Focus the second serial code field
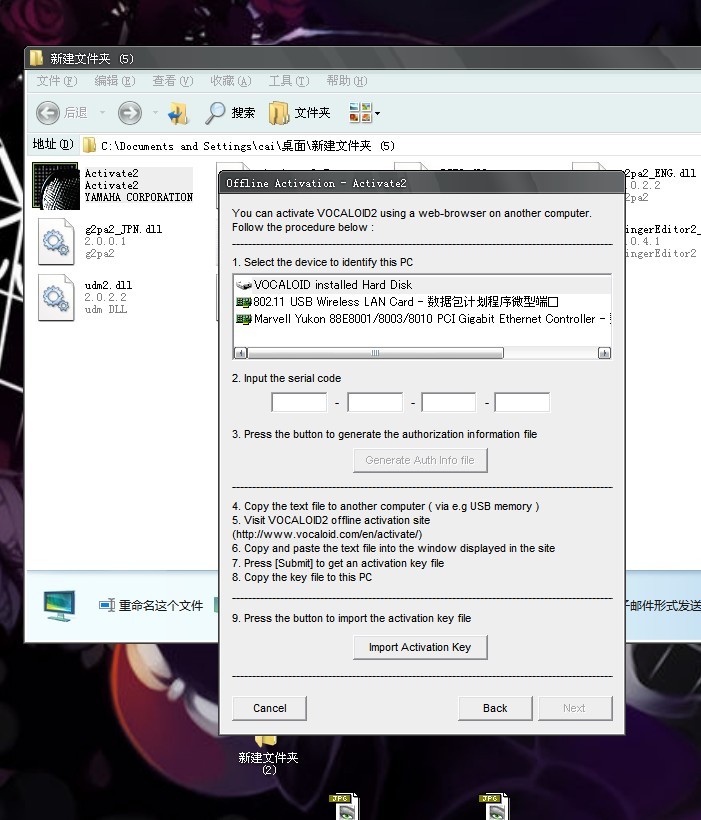 [x=375, y=402]
